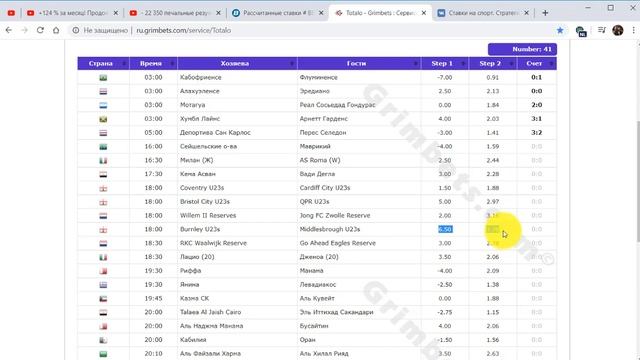The image size is (640, 360).
Task: Select 'Jong FC Zwolle Reserve' cell
Action: click(359, 216)
